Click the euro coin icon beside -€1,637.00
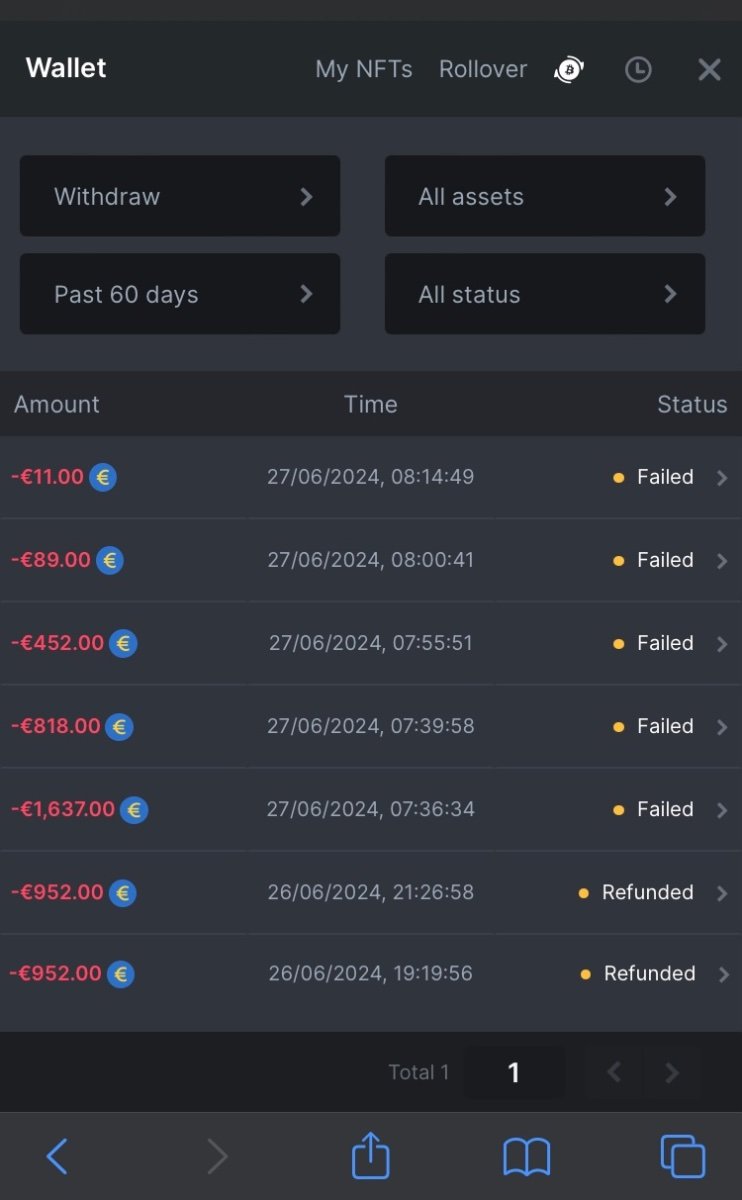The image size is (742, 1200). pyautogui.click(x=134, y=809)
